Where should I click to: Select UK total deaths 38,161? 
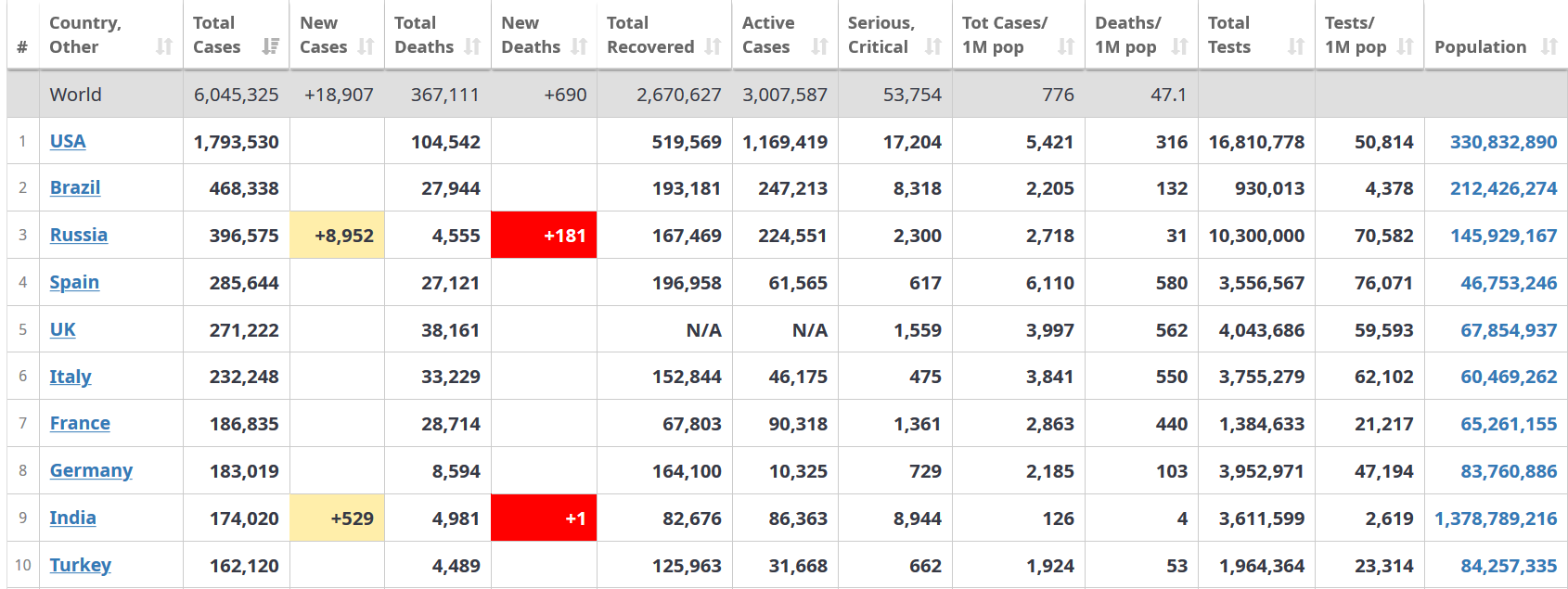click(451, 330)
